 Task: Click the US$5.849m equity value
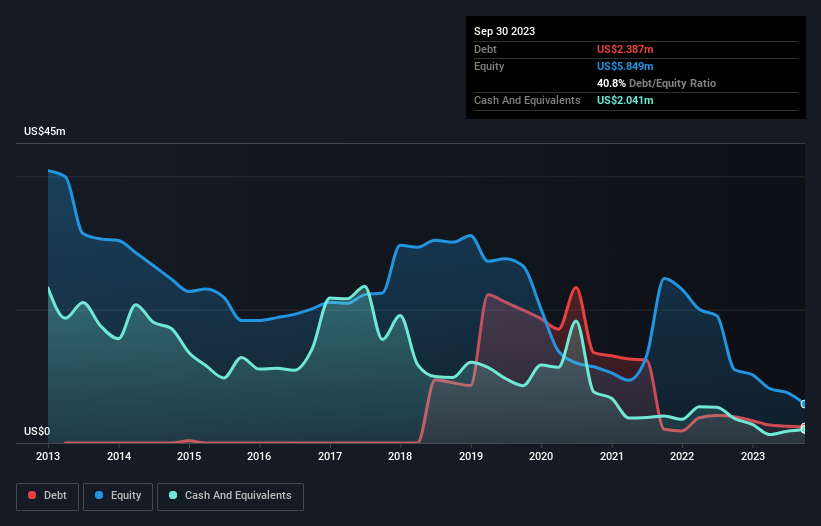tap(625, 66)
